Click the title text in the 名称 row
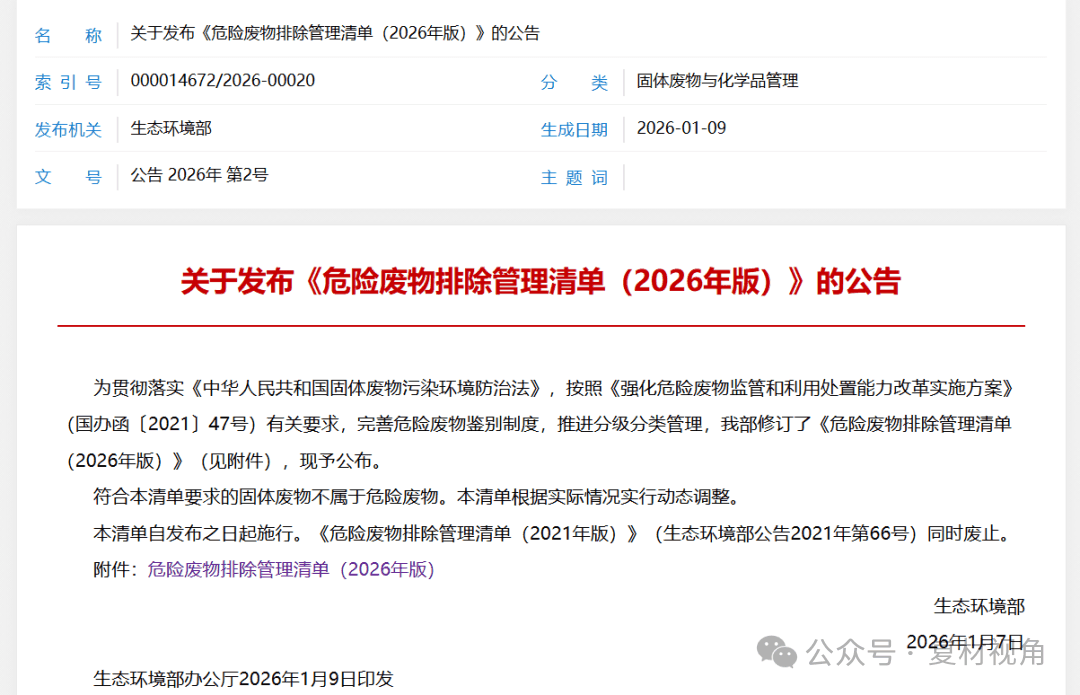The image size is (1080, 695). (335, 34)
